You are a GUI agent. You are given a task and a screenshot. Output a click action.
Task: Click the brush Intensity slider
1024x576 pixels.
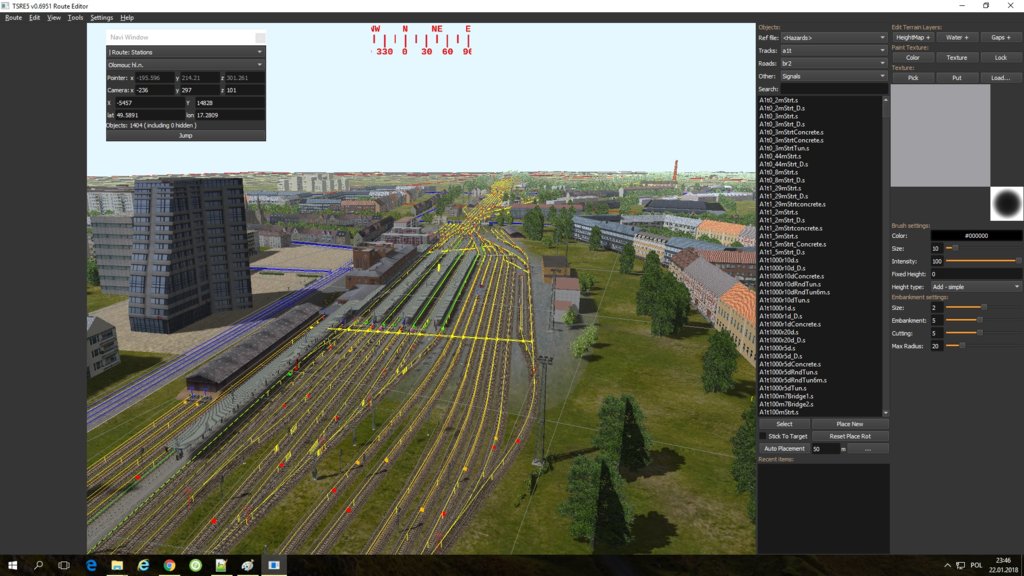click(x=984, y=261)
